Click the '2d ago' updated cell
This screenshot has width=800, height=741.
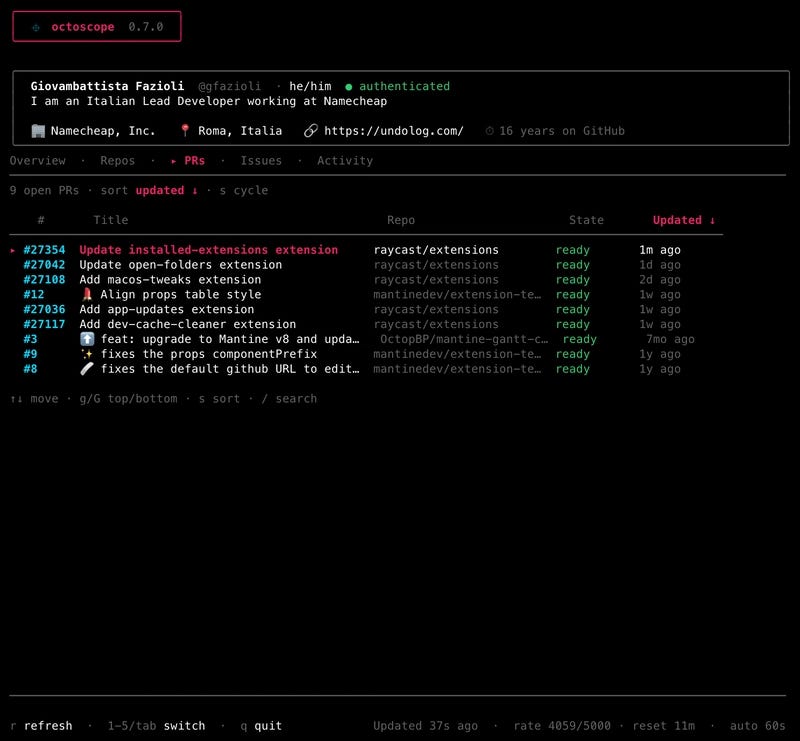click(x=660, y=280)
